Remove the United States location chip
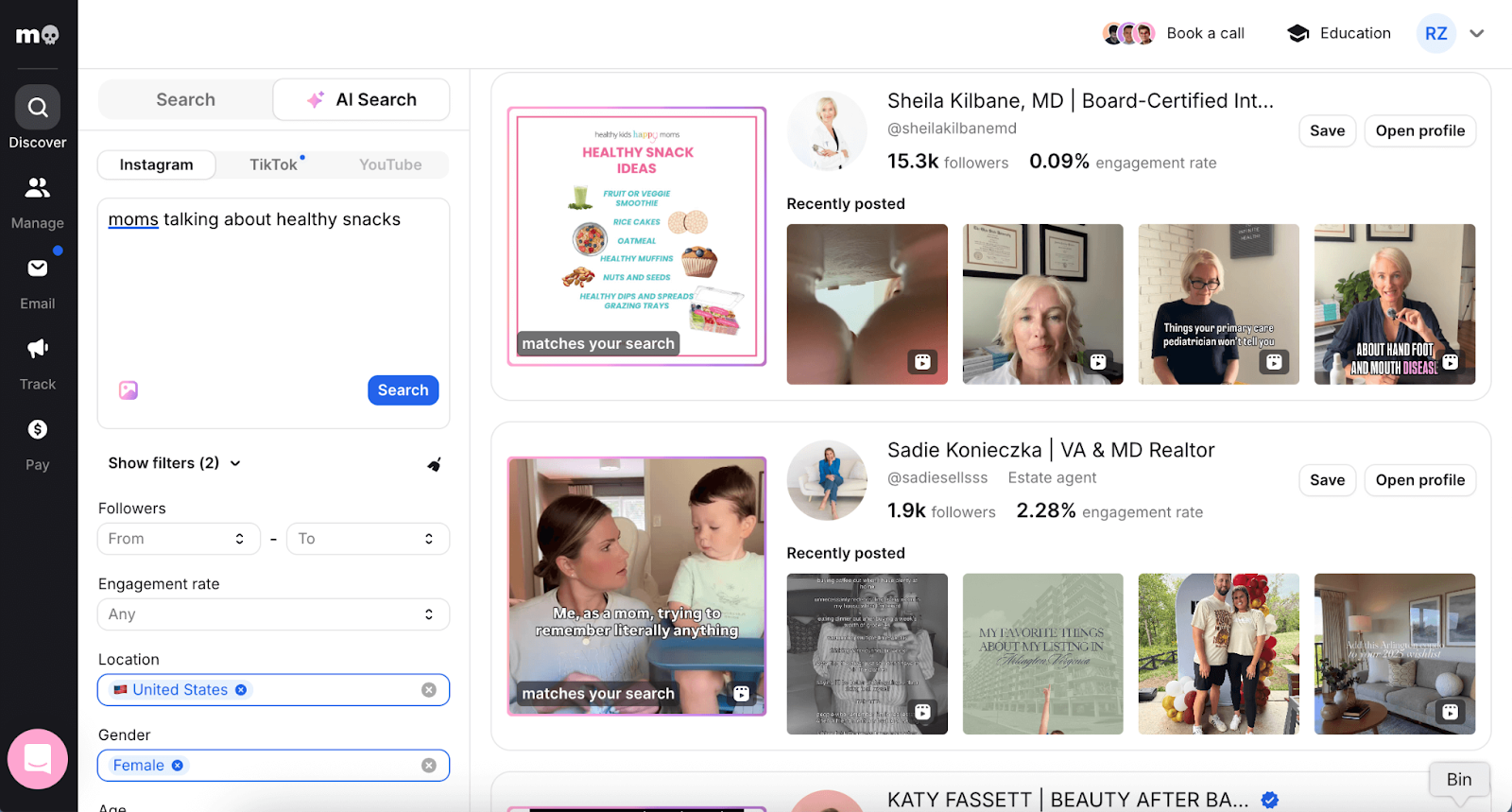Viewport: 1512px width, 812px height. point(241,690)
